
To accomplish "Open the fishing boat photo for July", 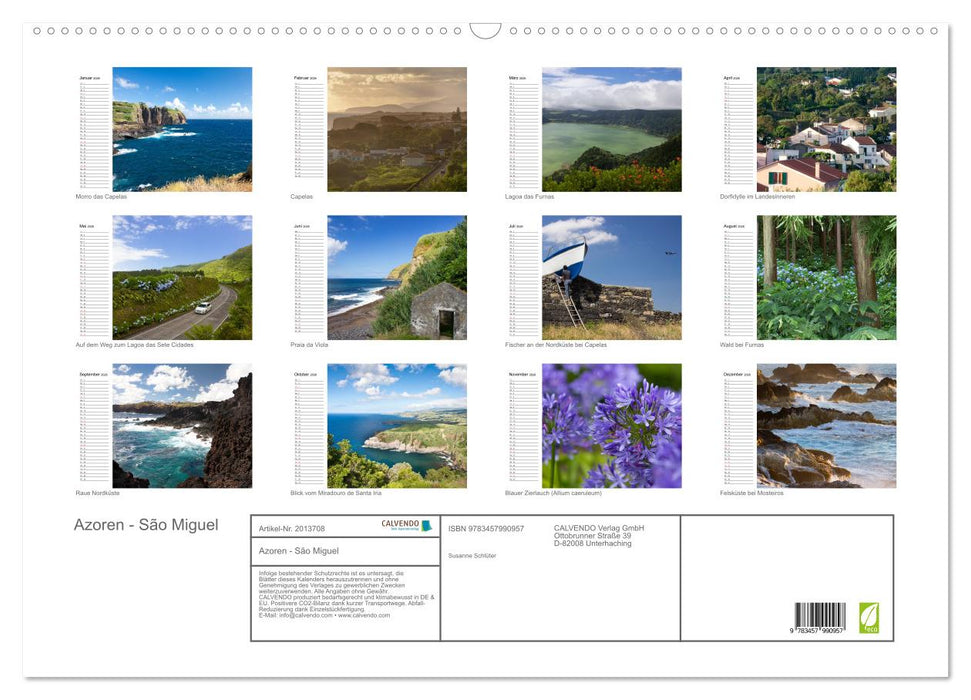I will 611,277.
